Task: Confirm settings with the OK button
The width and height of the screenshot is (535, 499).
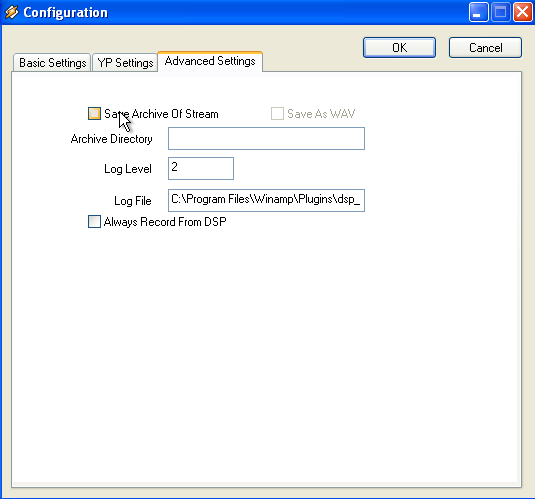Action: click(399, 47)
